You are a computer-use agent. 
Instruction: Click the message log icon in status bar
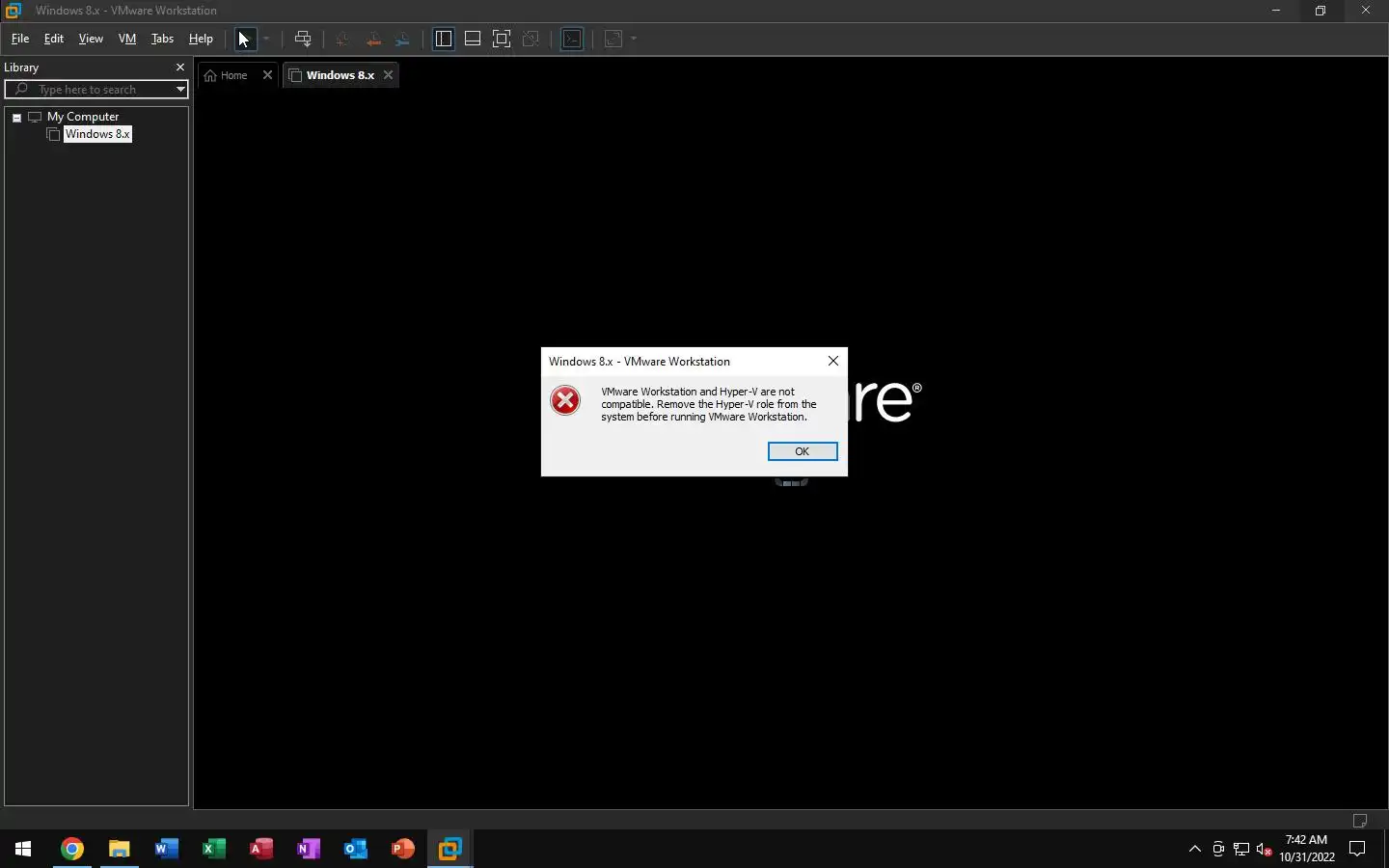tap(1360, 821)
